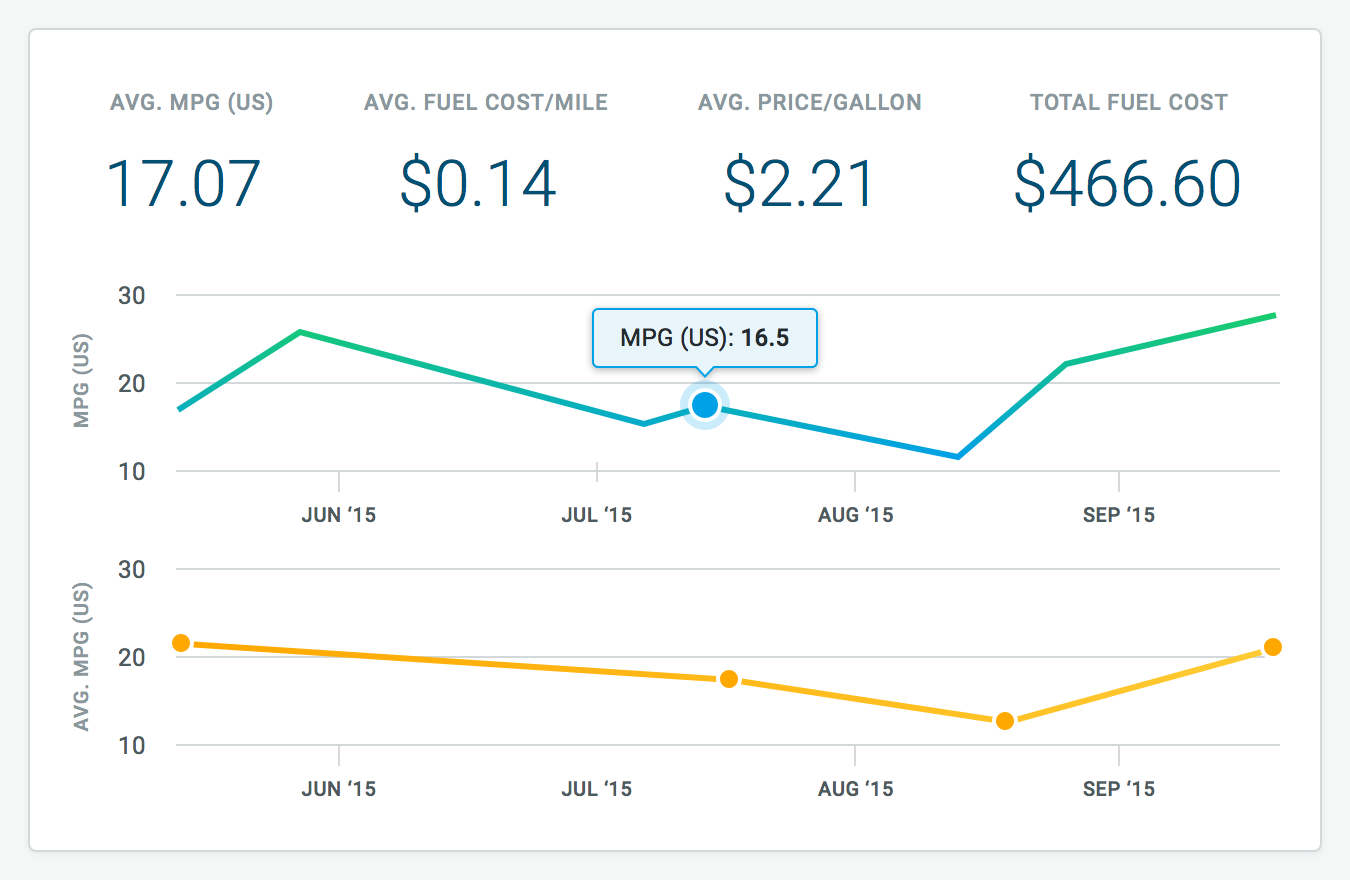Click the $0.14 fuel cost per mile value

pos(478,184)
